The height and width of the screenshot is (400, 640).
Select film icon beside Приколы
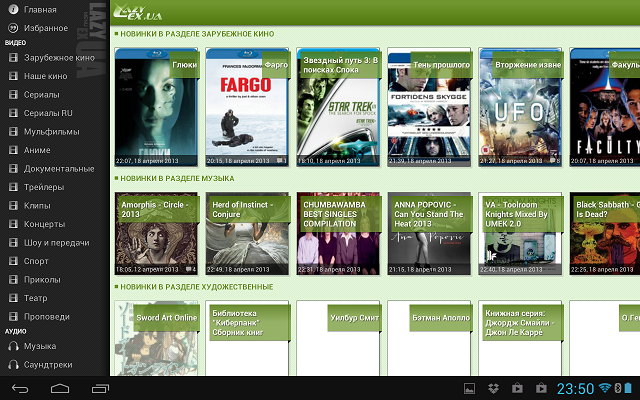pyautogui.click(x=13, y=280)
